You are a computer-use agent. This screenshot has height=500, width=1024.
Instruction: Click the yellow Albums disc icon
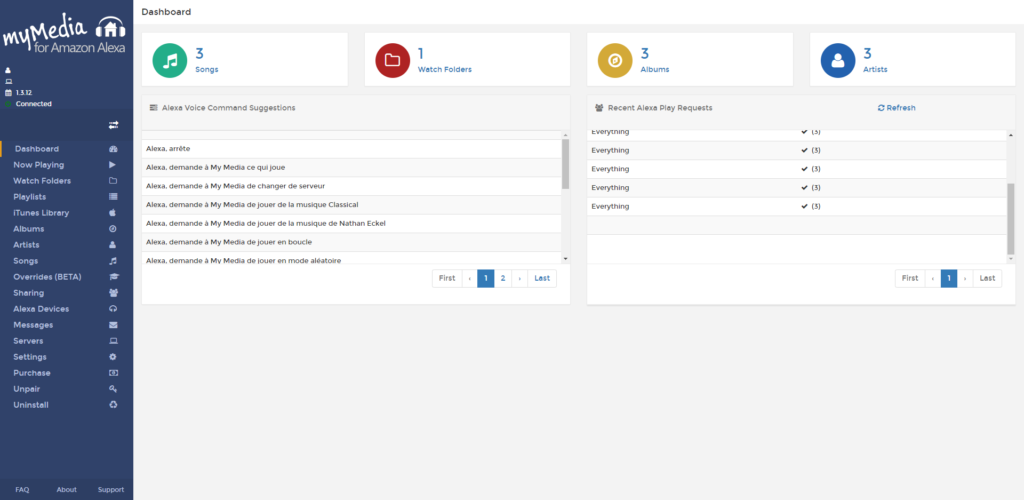[x=615, y=61]
